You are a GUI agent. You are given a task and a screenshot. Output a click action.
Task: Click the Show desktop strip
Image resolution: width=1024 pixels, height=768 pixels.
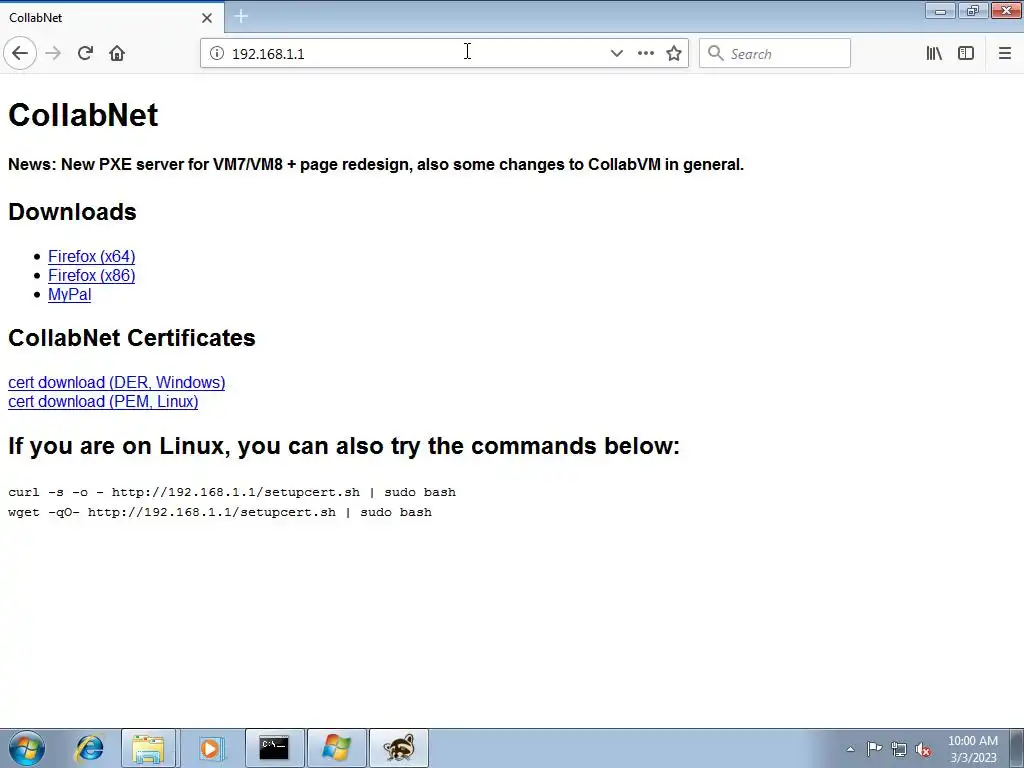coord(1017,749)
